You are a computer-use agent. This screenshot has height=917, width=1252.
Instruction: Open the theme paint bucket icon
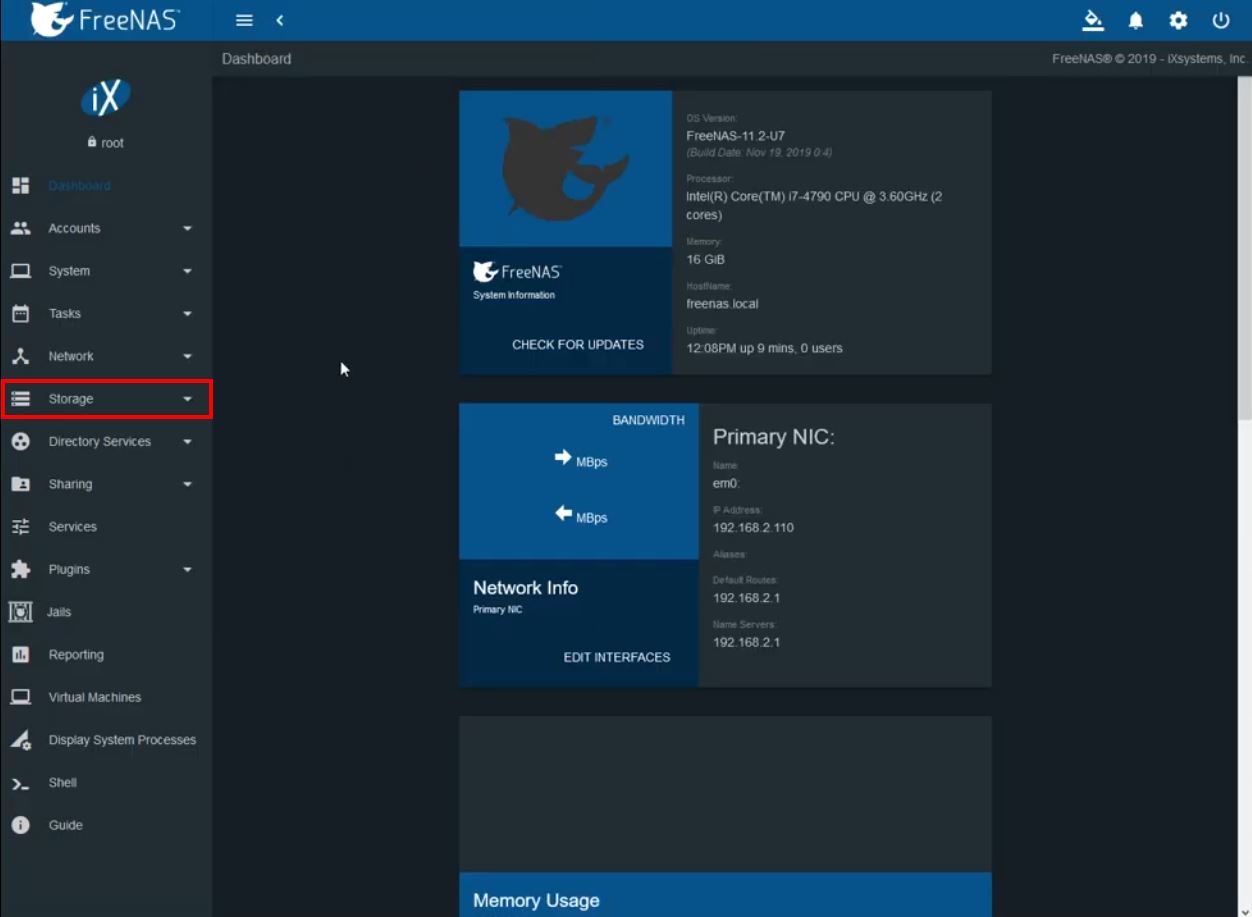click(x=1093, y=20)
